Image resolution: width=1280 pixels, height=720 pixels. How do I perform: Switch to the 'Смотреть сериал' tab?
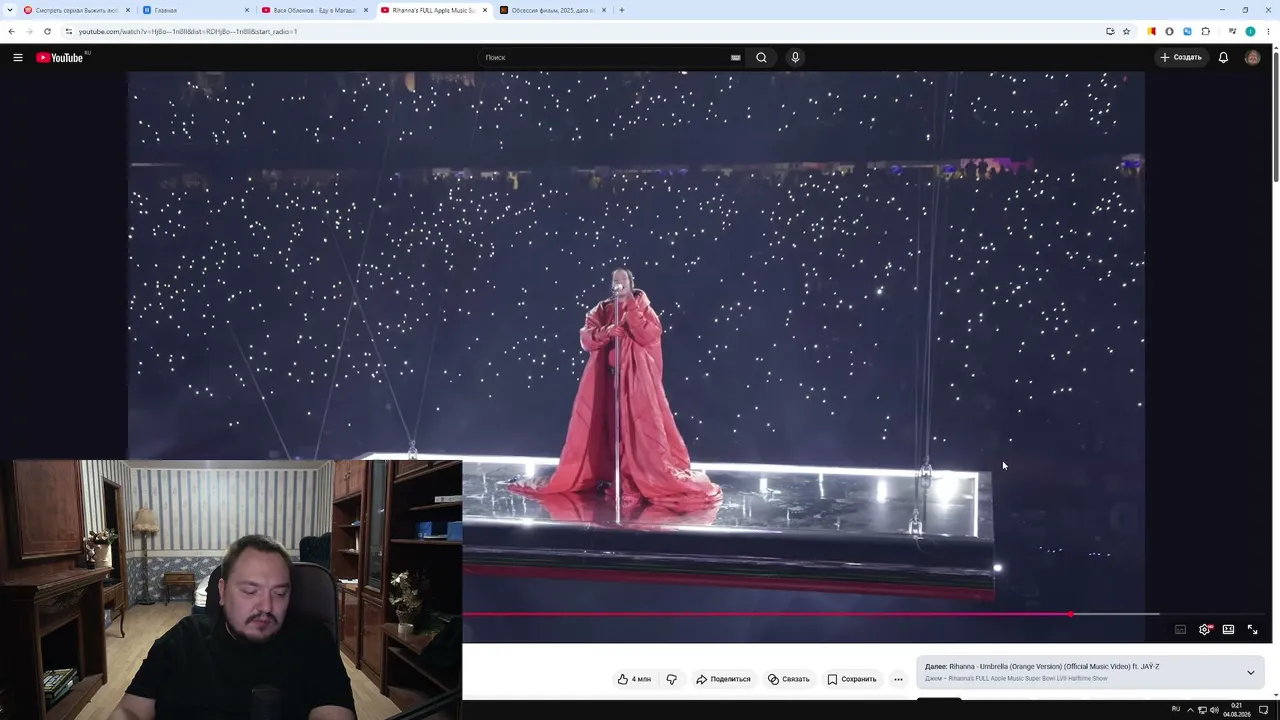click(76, 10)
